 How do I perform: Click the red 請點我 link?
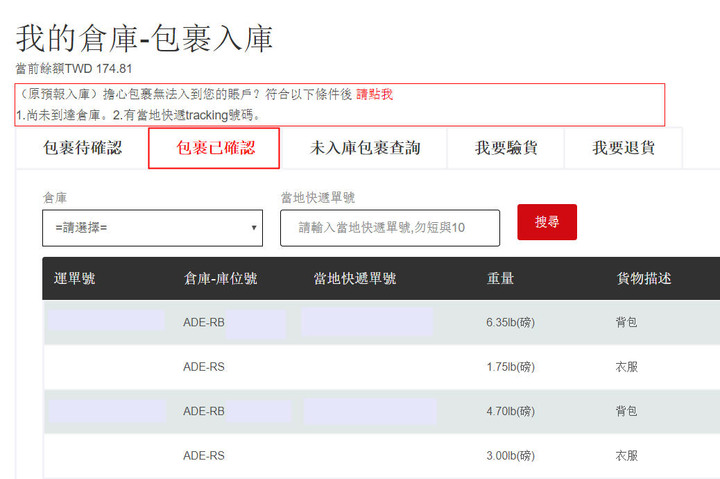coord(374,94)
